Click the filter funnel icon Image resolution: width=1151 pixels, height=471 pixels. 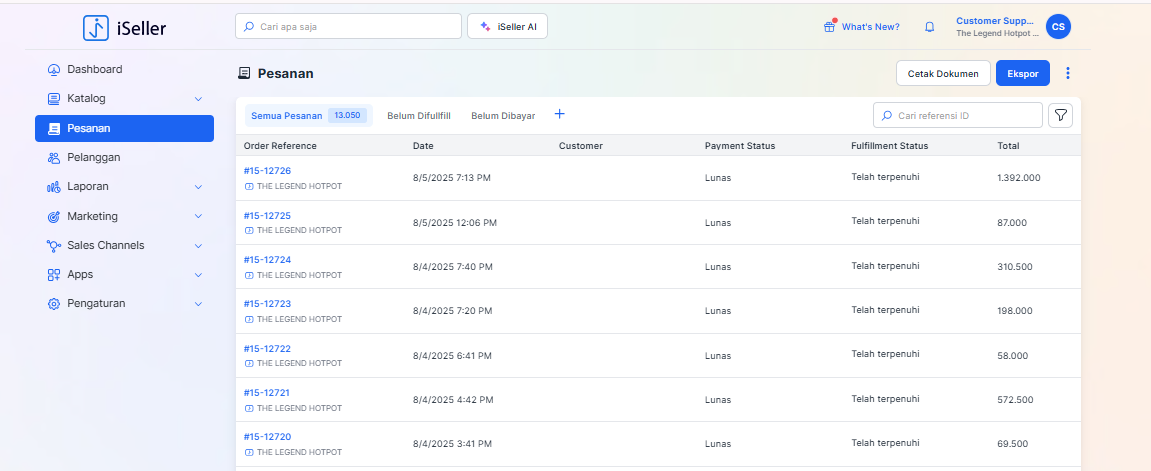click(1060, 116)
